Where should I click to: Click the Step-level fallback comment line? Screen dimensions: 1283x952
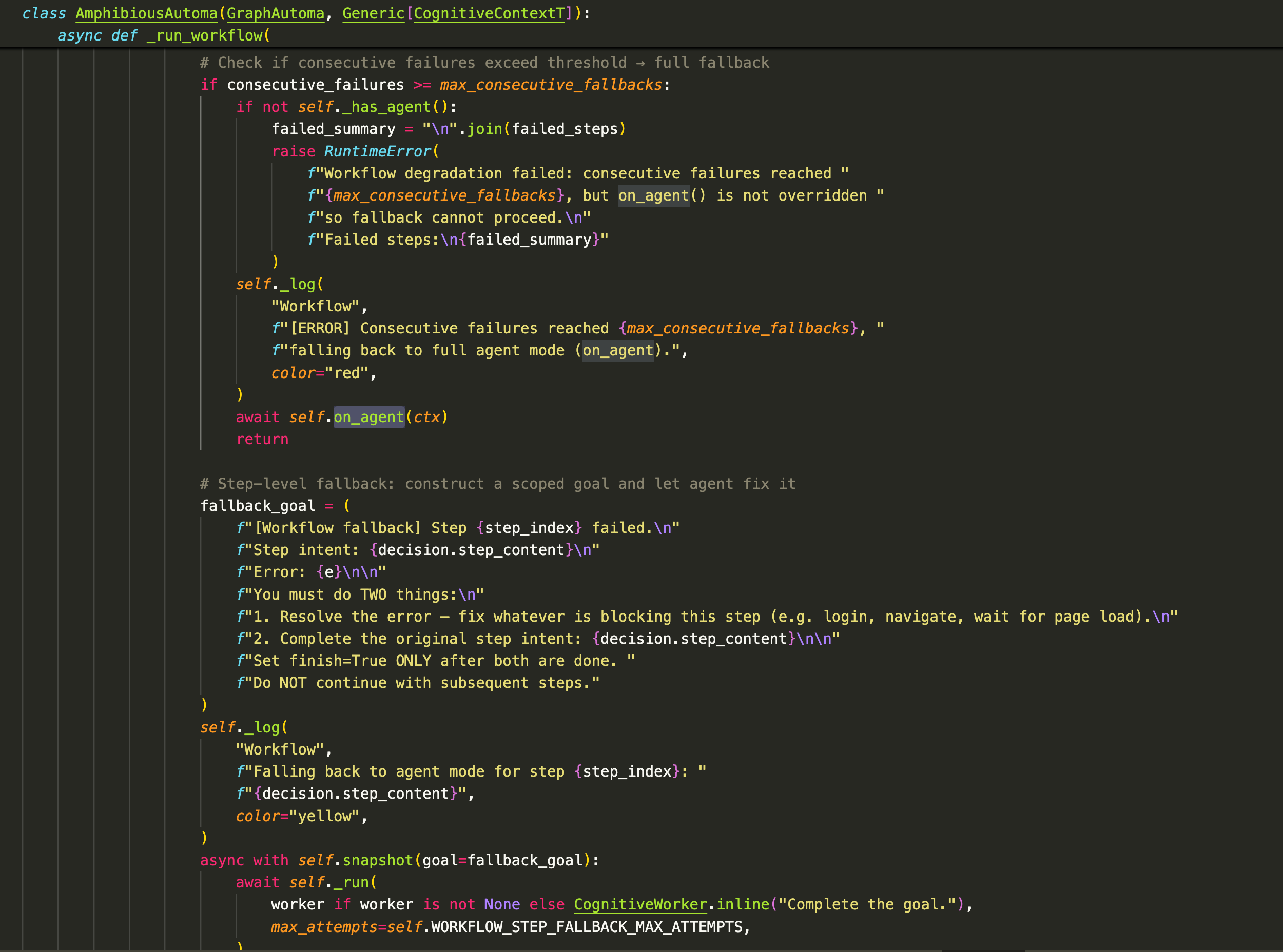click(497, 484)
